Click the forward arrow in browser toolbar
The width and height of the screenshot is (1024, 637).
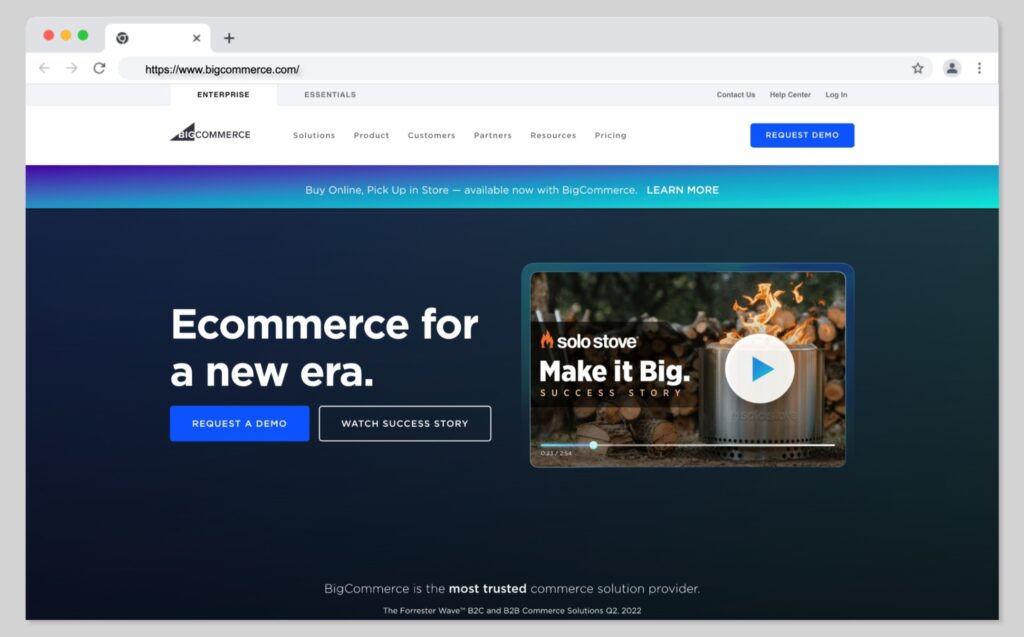pyautogui.click(x=72, y=68)
